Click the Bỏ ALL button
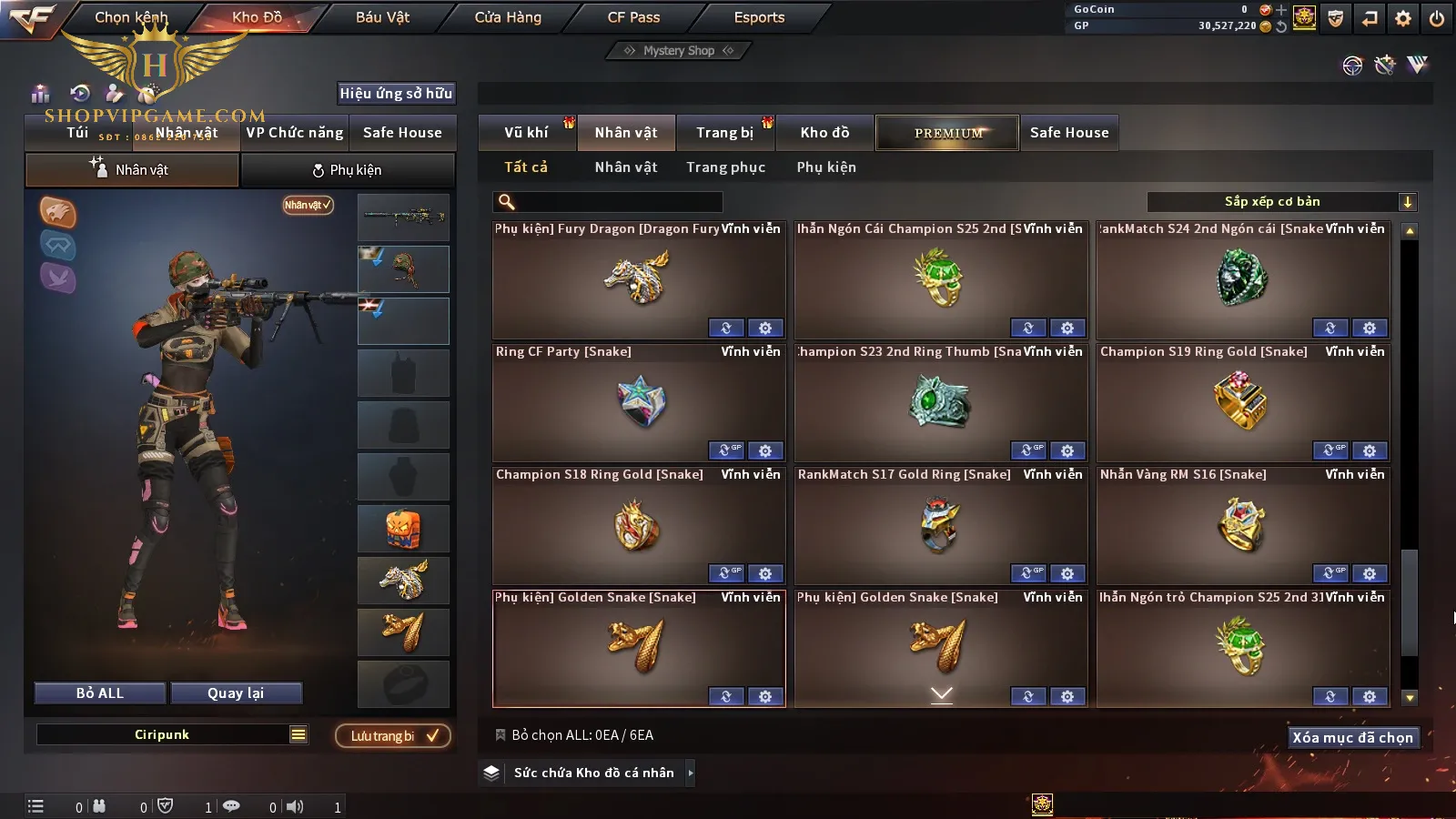 click(100, 693)
